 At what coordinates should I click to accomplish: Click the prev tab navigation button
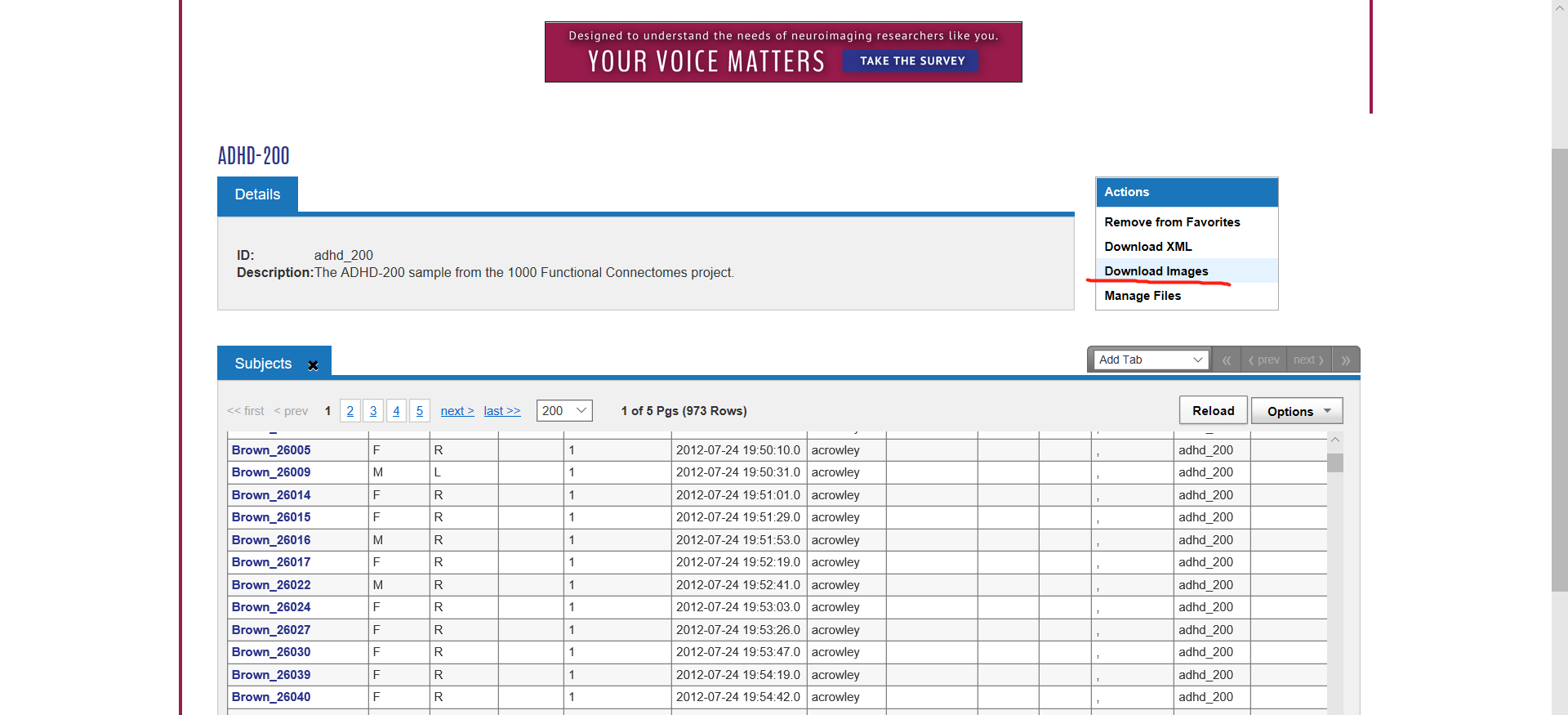tap(1263, 360)
